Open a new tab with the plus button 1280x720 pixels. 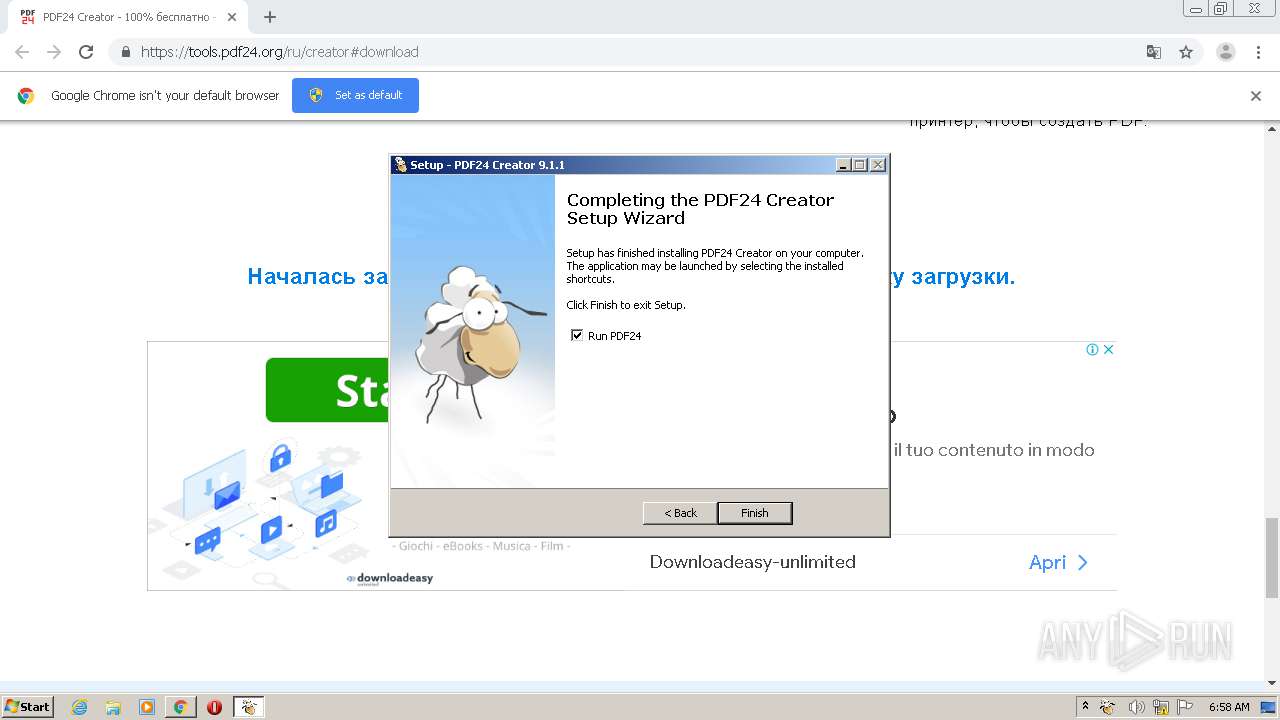pyautogui.click(x=270, y=17)
